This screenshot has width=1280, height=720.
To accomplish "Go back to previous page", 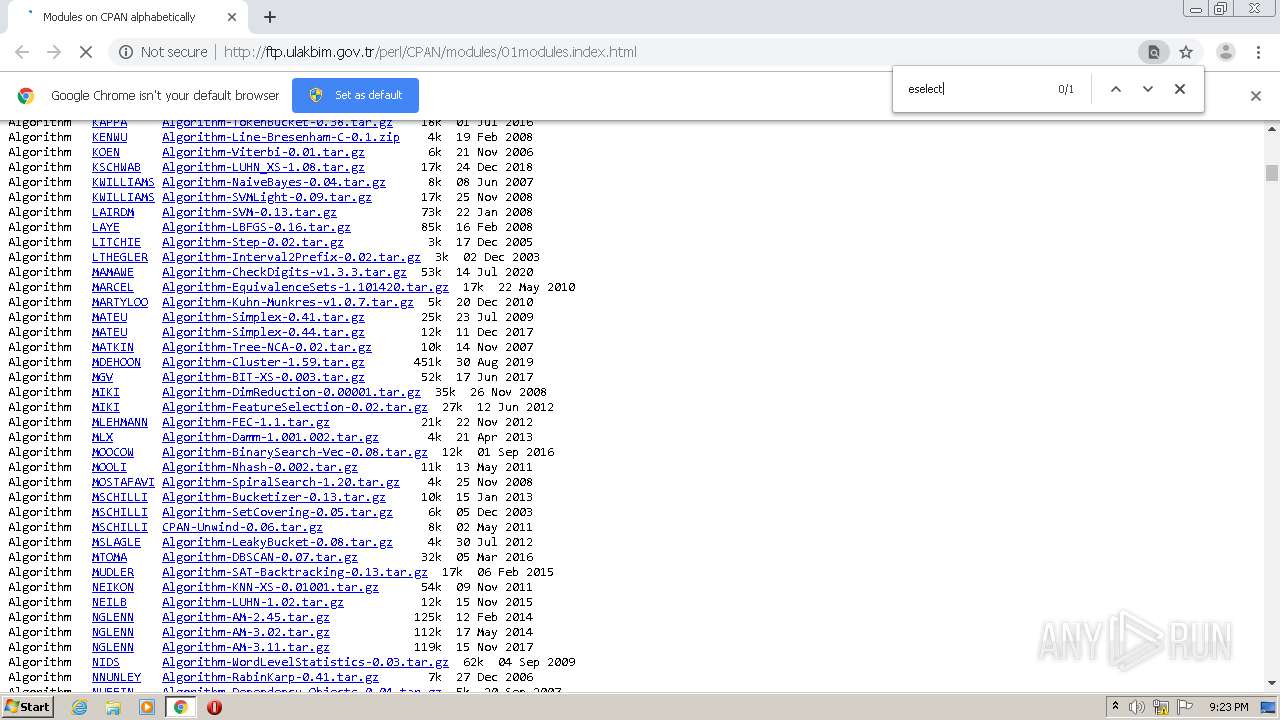I will click(x=22, y=52).
